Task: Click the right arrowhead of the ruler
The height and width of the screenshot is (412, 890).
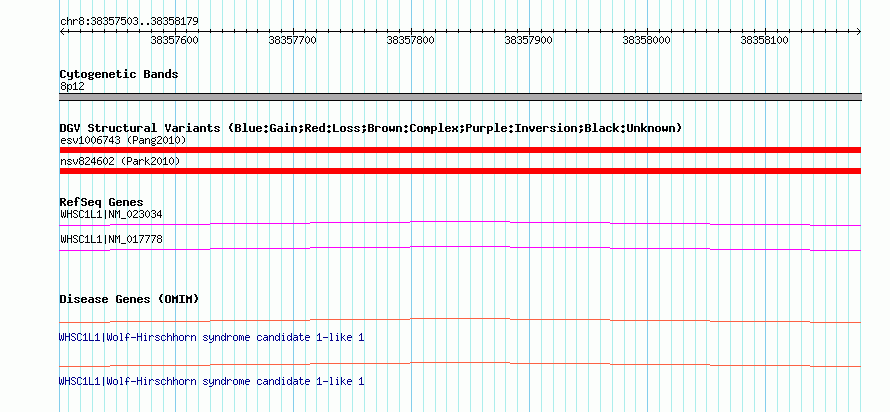Action: (x=859, y=32)
